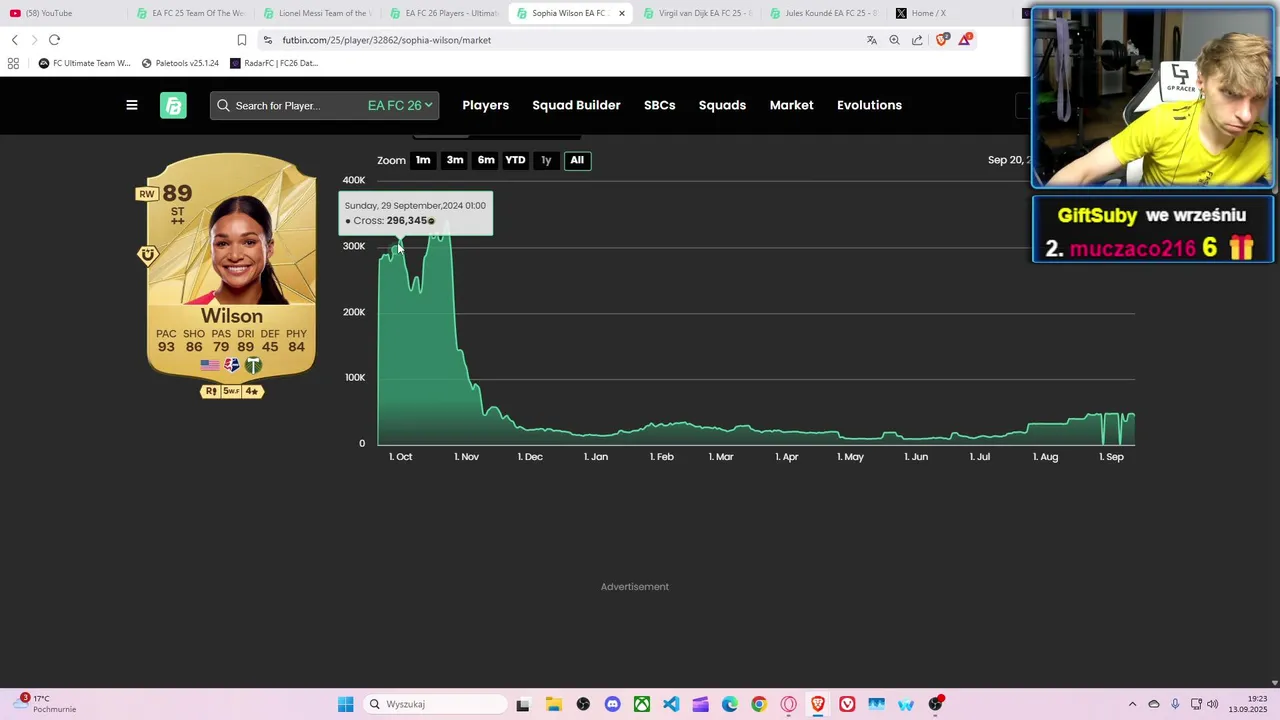Set chart zoom to YTD
Viewport: 1280px width, 720px height.
click(515, 160)
